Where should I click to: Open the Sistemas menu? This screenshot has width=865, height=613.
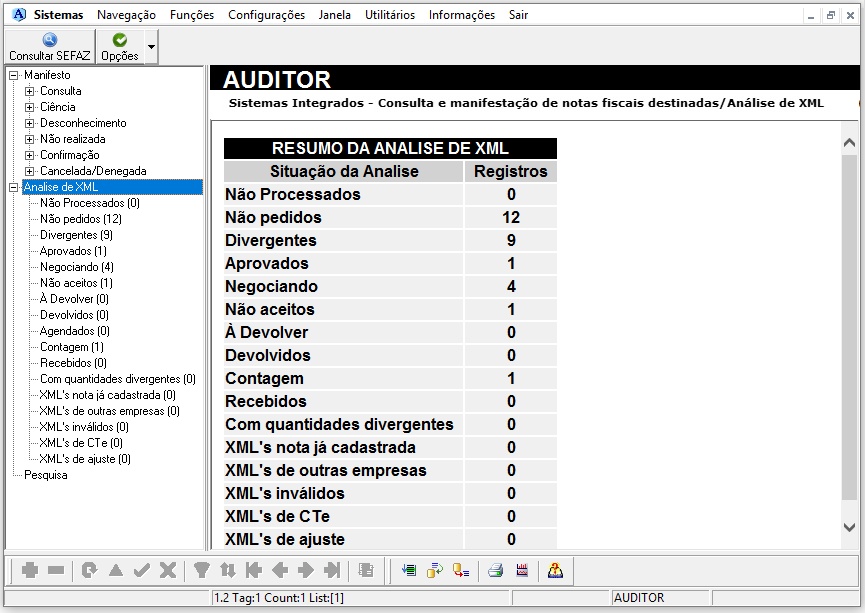pos(58,15)
